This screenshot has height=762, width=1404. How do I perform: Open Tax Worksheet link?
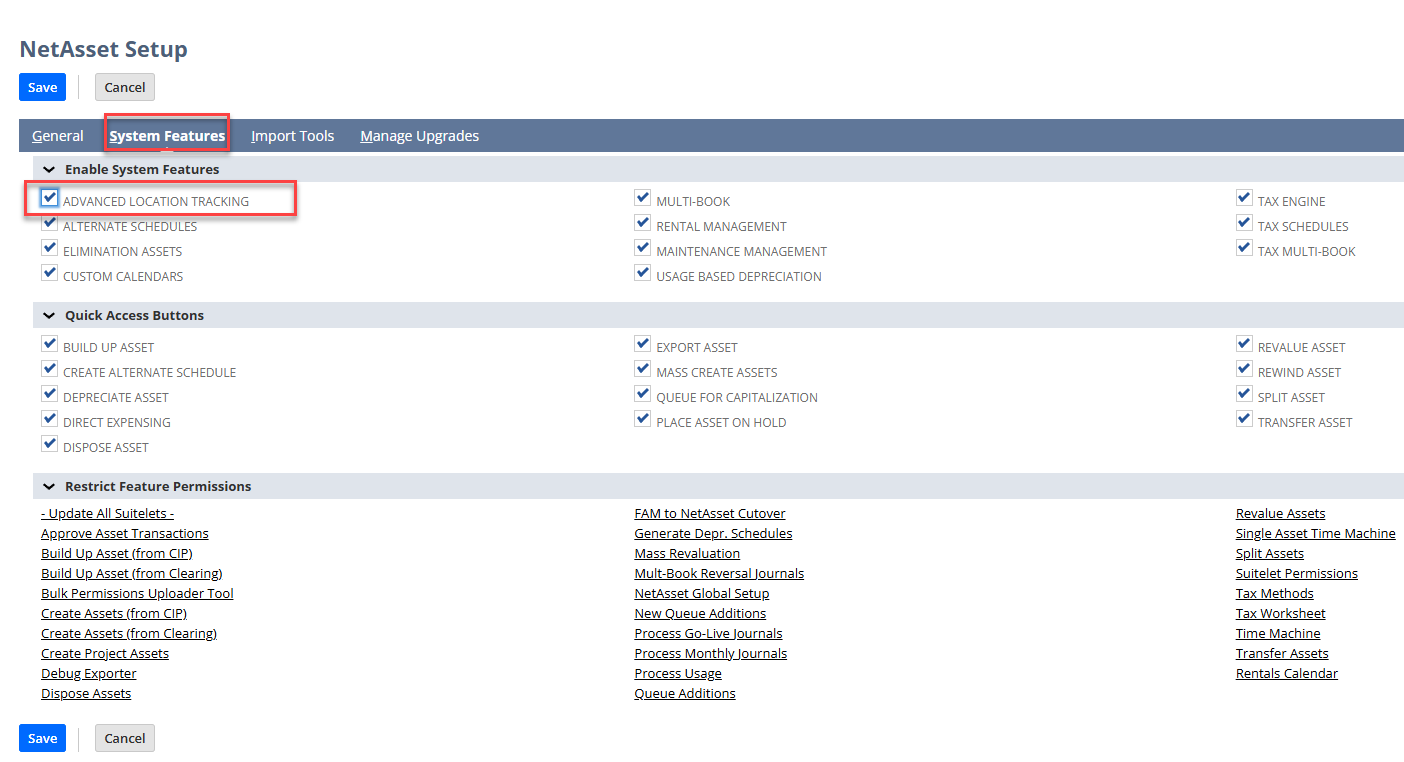tap(1280, 613)
